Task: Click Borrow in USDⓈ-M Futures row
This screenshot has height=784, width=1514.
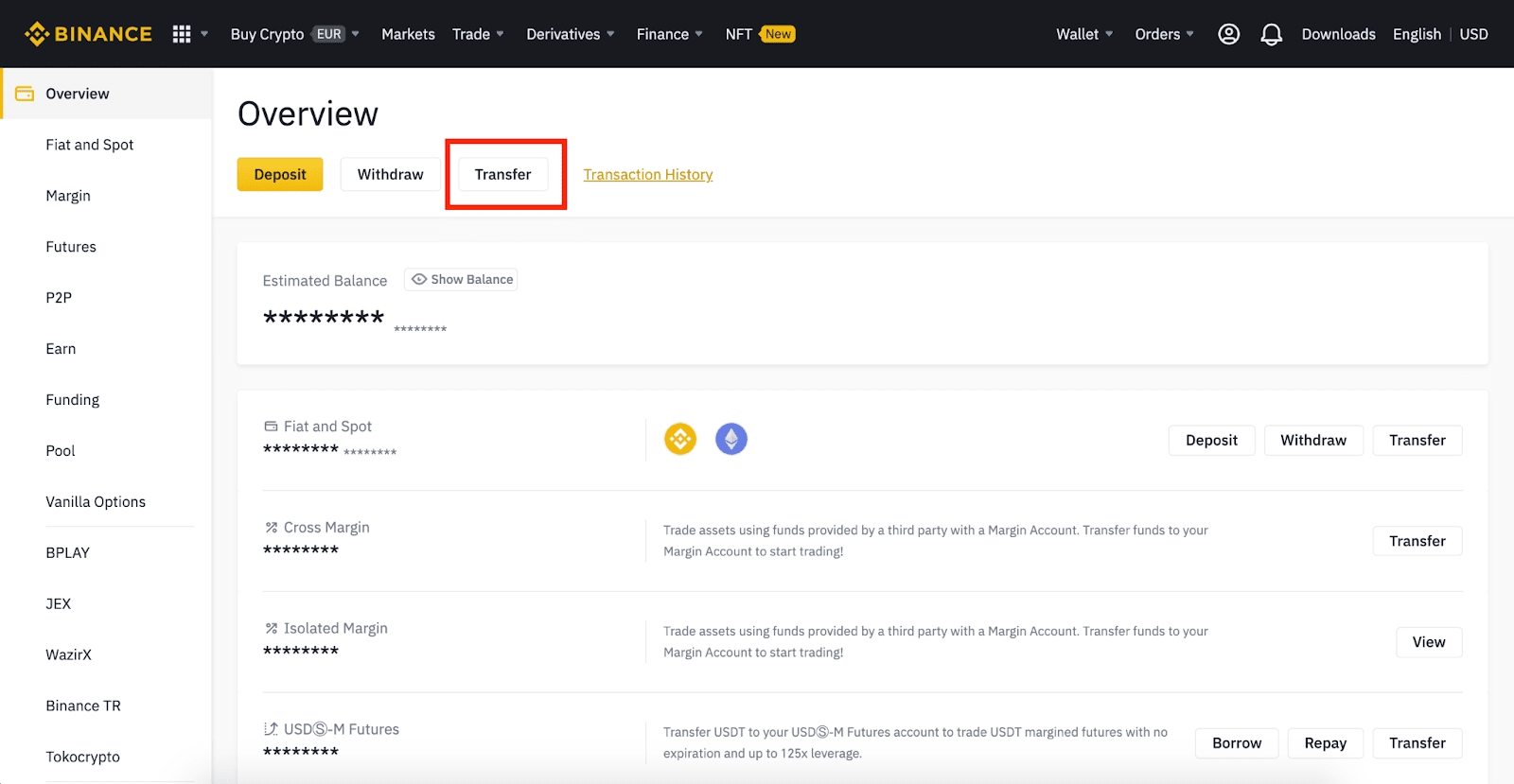Action: pyautogui.click(x=1236, y=743)
